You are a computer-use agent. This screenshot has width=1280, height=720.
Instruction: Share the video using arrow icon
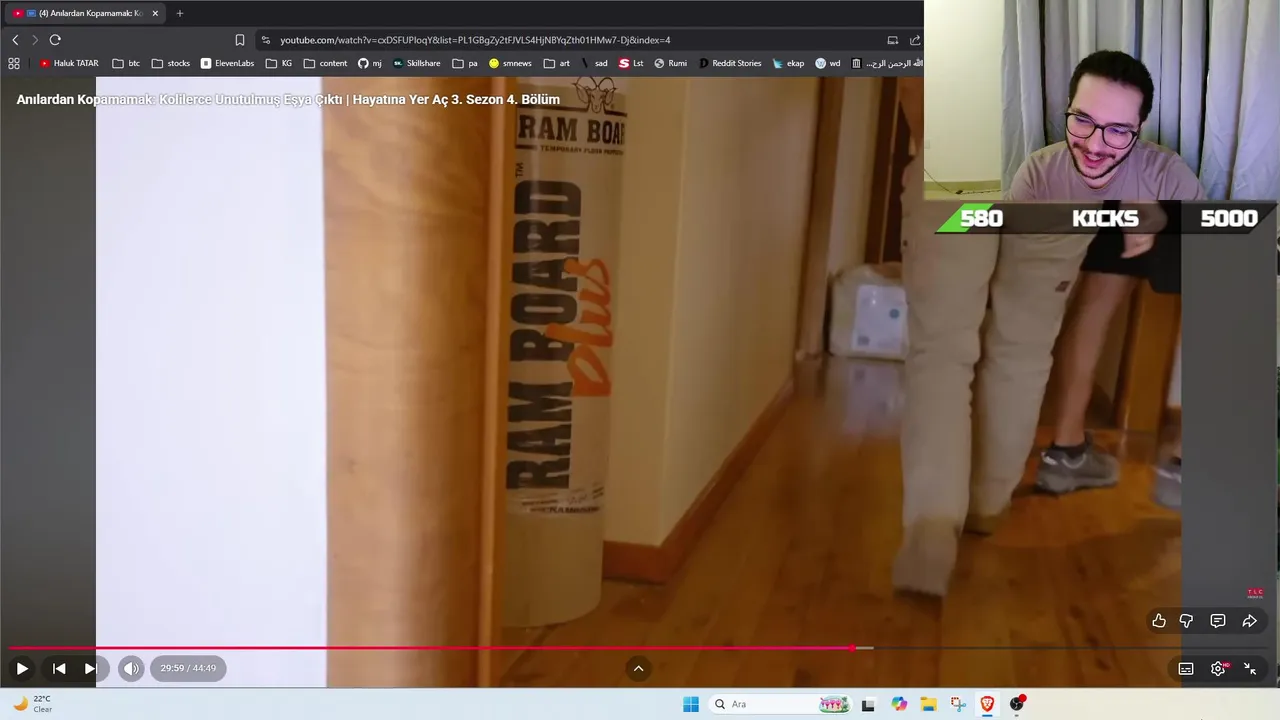(1250, 621)
